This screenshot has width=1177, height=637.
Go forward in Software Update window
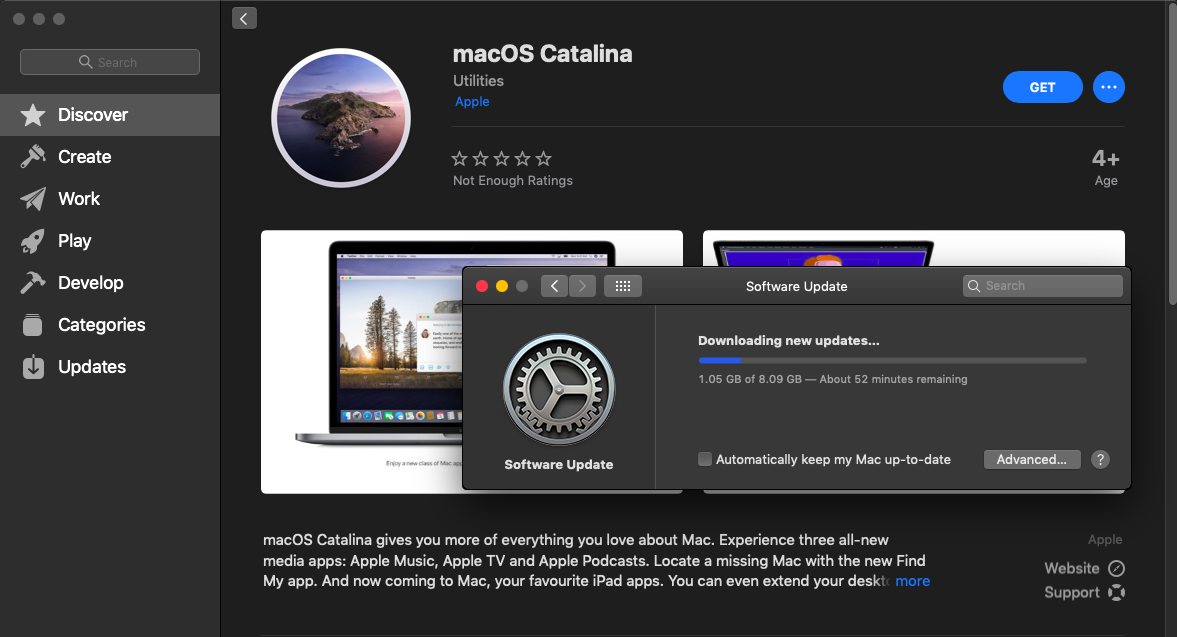pos(582,286)
